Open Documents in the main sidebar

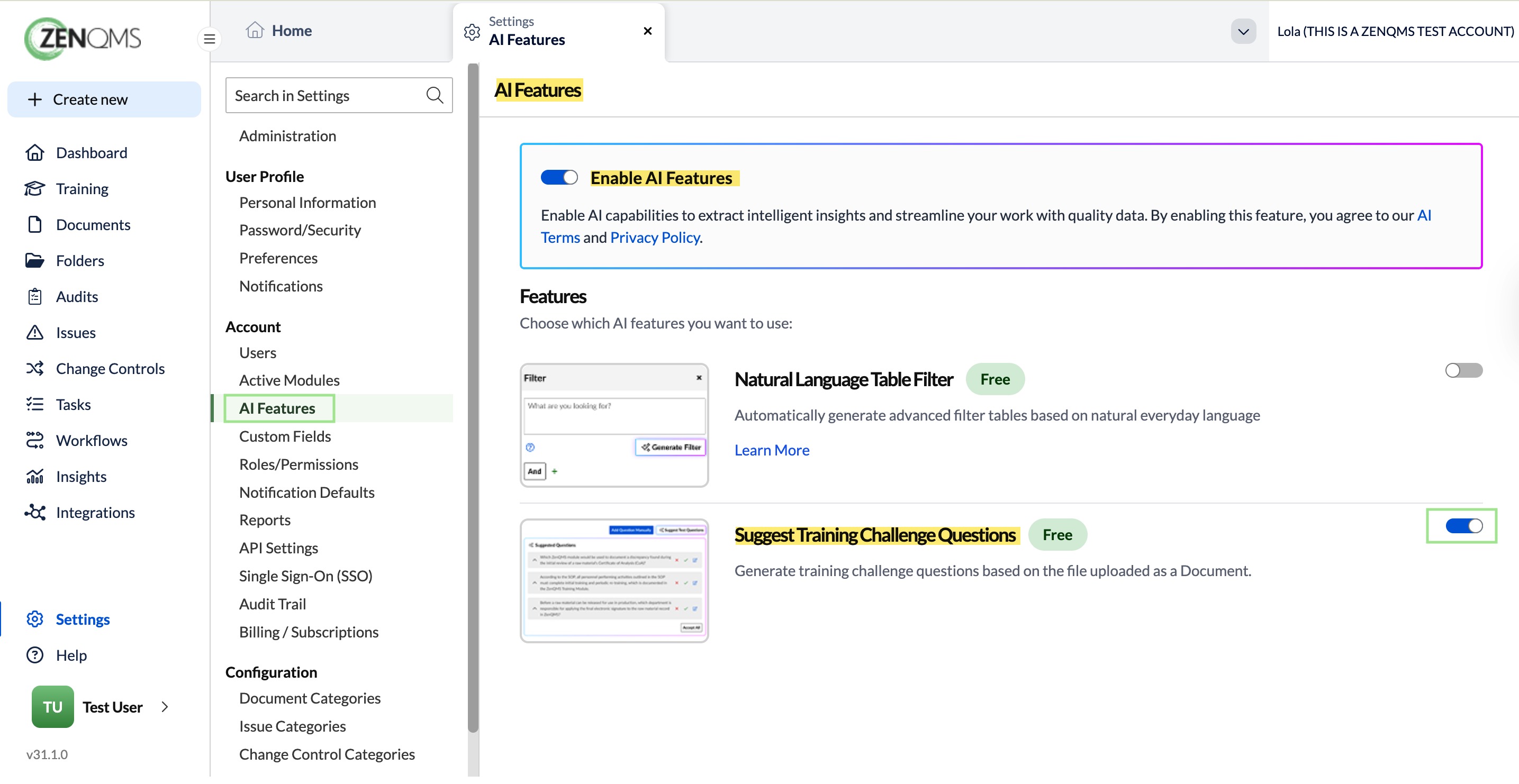click(x=93, y=225)
